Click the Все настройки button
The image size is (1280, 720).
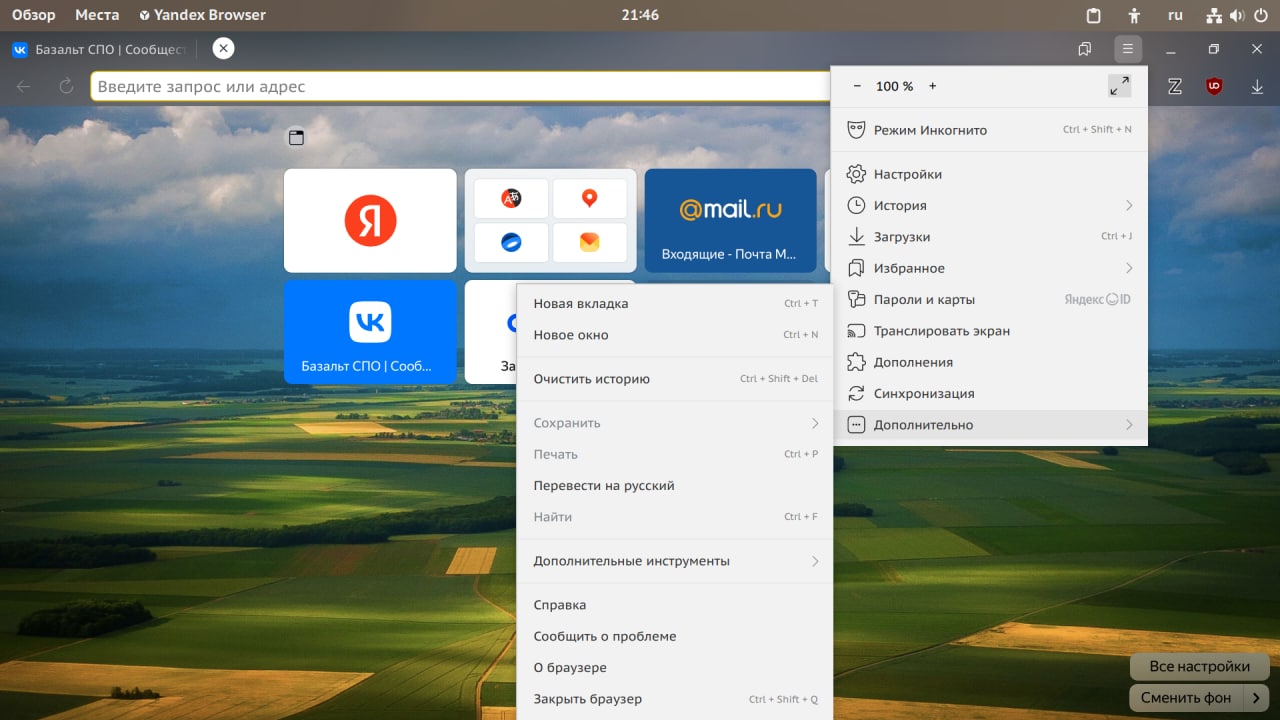(1200, 667)
